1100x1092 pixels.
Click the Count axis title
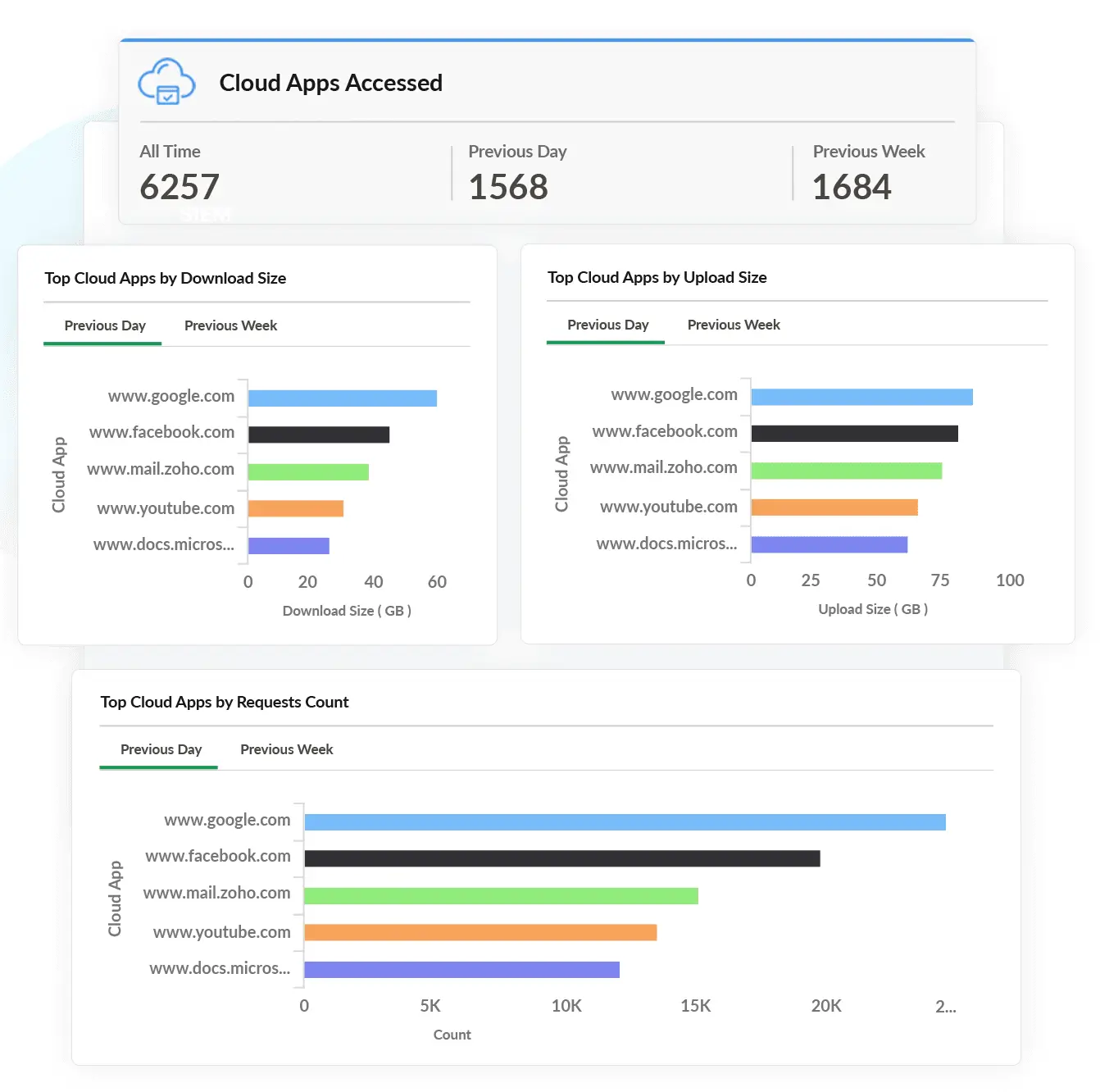click(x=452, y=1035)
